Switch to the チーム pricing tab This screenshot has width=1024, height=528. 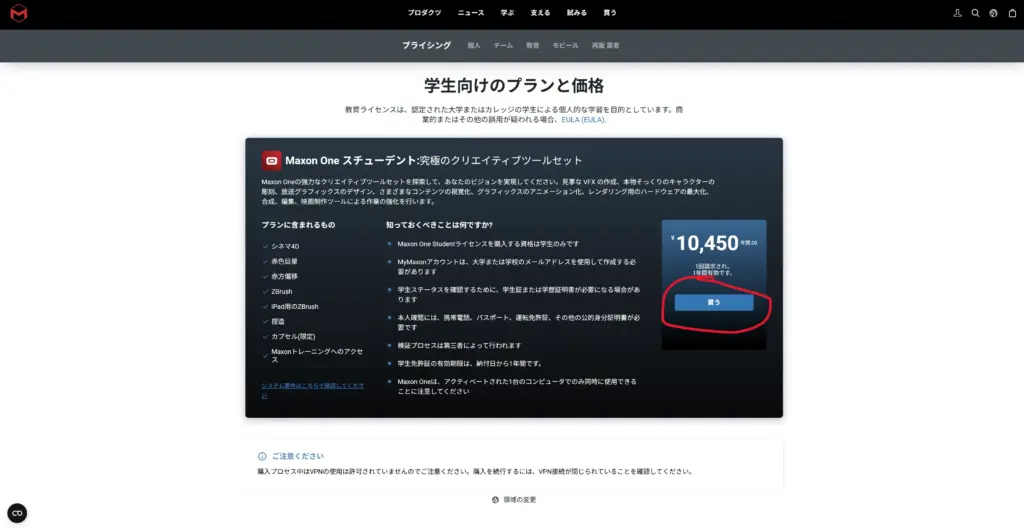[x=503, y=46]
